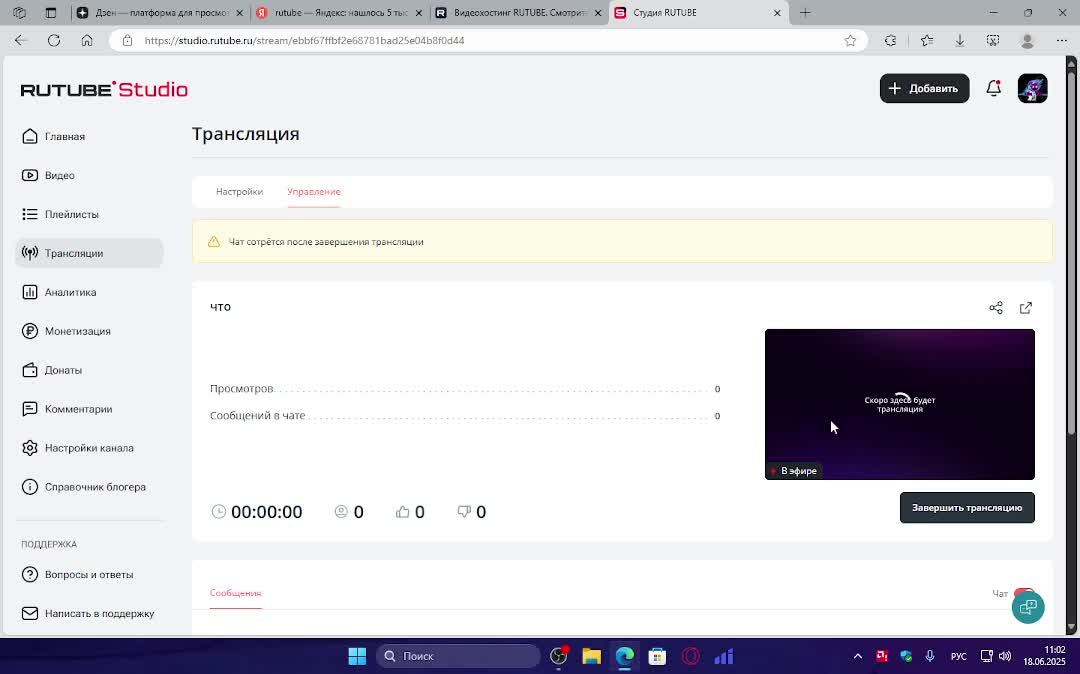Switch to rutube Яндекс search tab

(x=340, y=12)
